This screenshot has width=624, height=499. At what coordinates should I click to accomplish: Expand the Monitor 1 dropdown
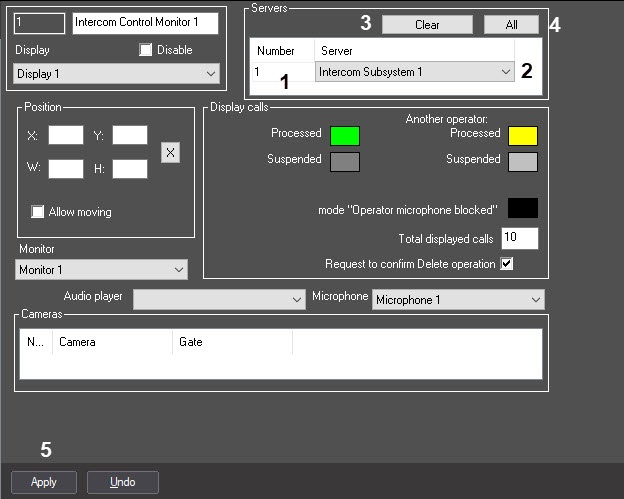point(101,269)
